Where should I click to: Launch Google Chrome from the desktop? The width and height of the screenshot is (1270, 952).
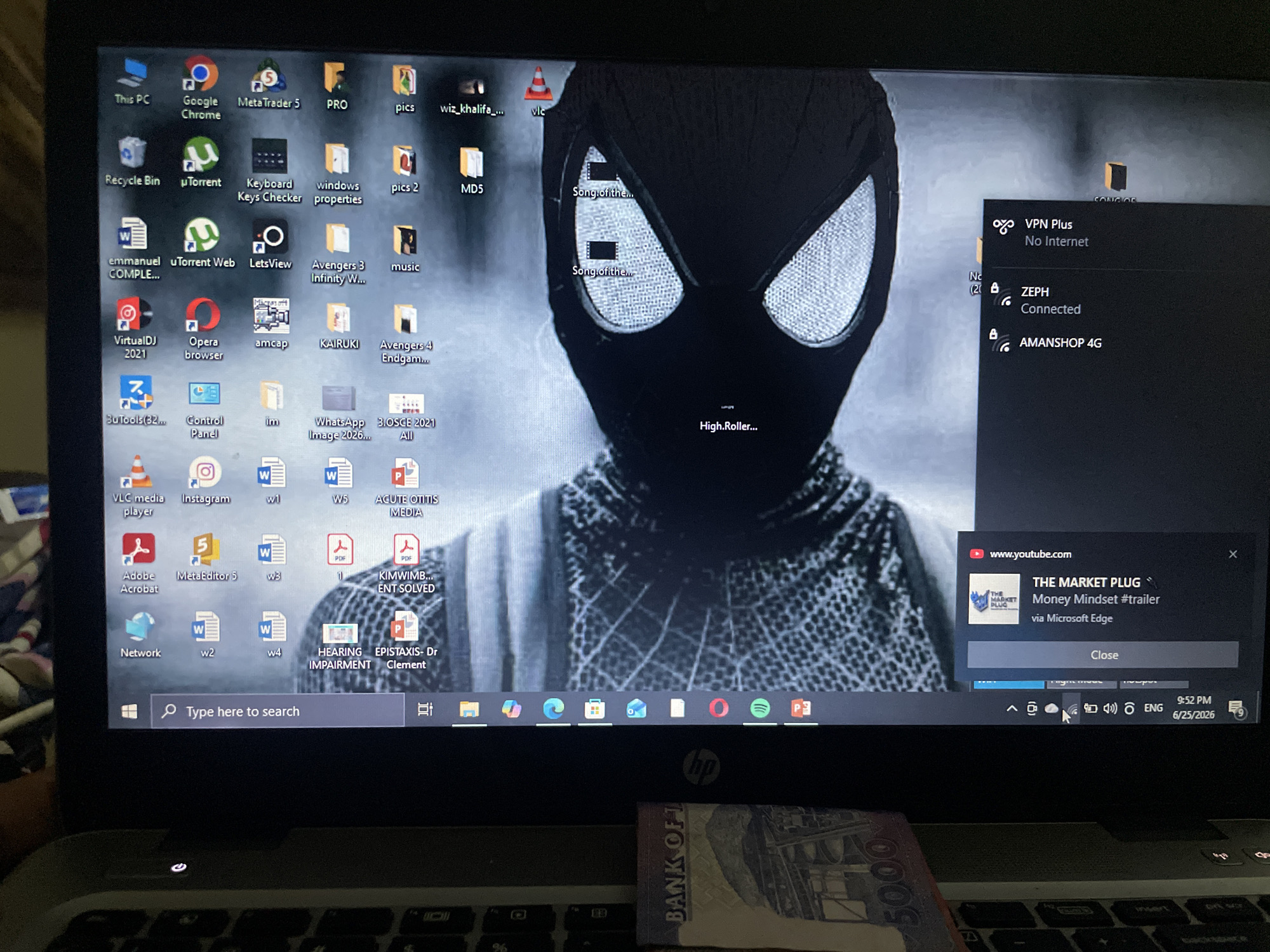(x=201, y=88)
